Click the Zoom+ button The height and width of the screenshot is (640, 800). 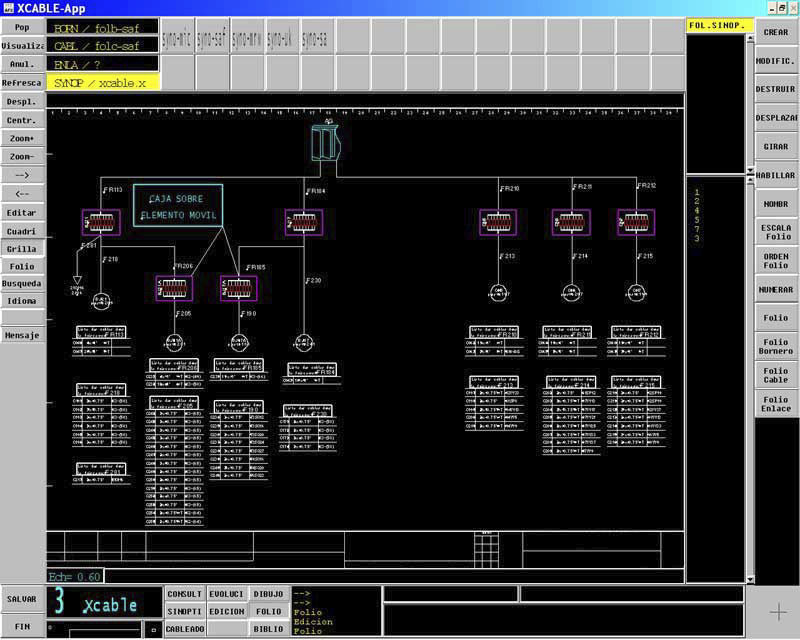pyautogui.click(x=22, y=138)
